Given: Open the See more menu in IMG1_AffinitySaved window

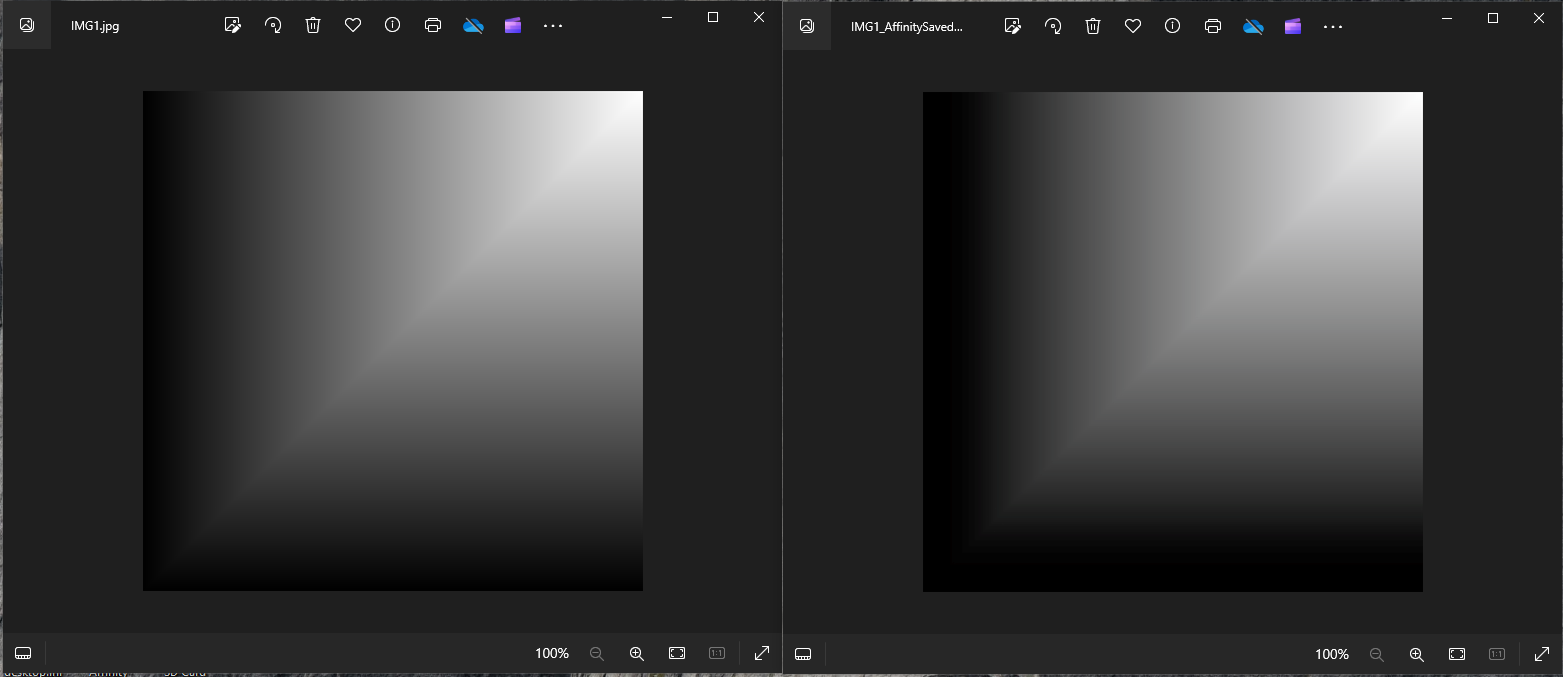Looking at the screenshot, I should click(x=1333, y=26).
